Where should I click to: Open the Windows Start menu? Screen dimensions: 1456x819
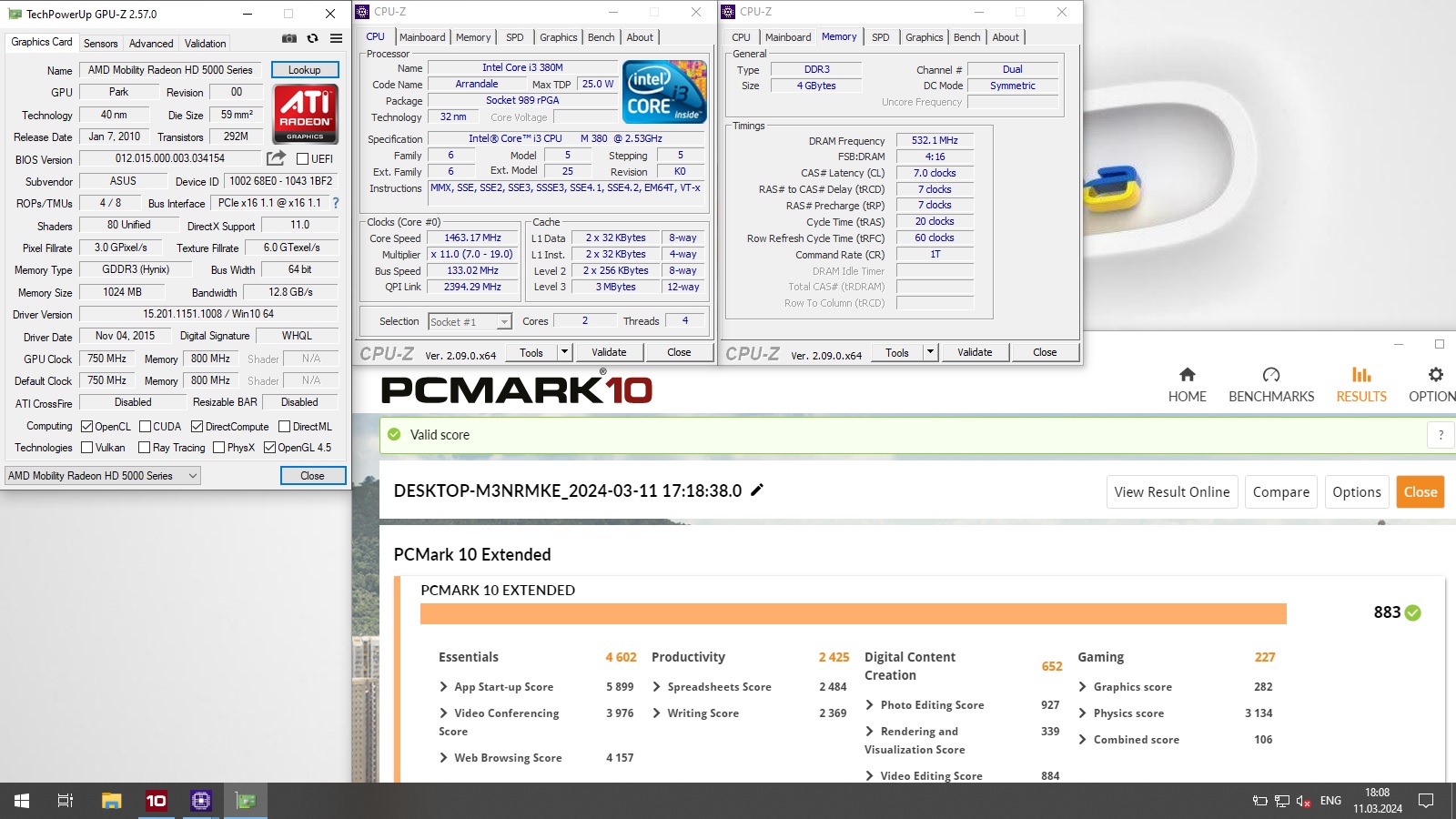22,801
